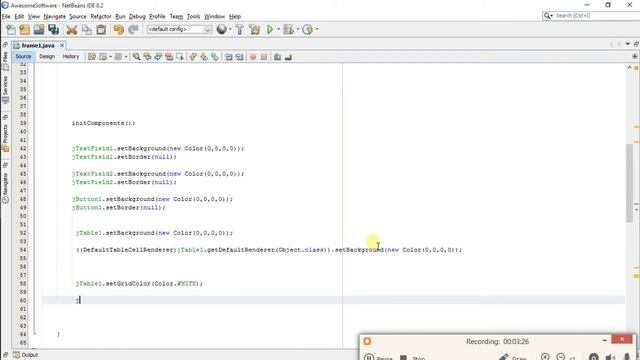Open the Refactor menu

pos(101,16)
